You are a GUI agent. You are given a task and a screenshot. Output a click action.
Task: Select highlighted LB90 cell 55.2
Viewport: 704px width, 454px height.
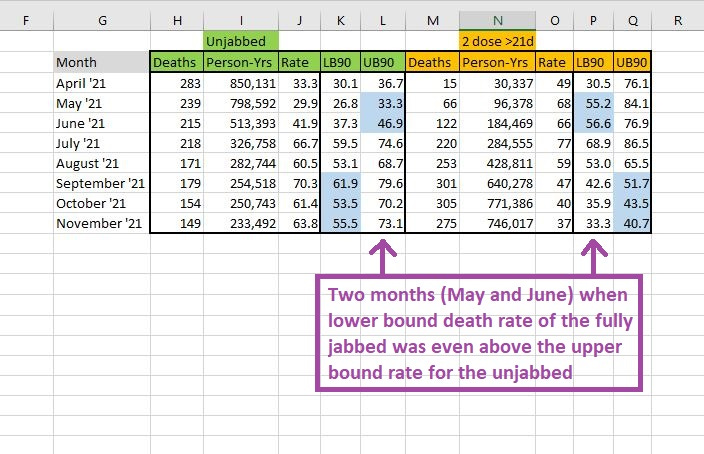pos(593,103)
